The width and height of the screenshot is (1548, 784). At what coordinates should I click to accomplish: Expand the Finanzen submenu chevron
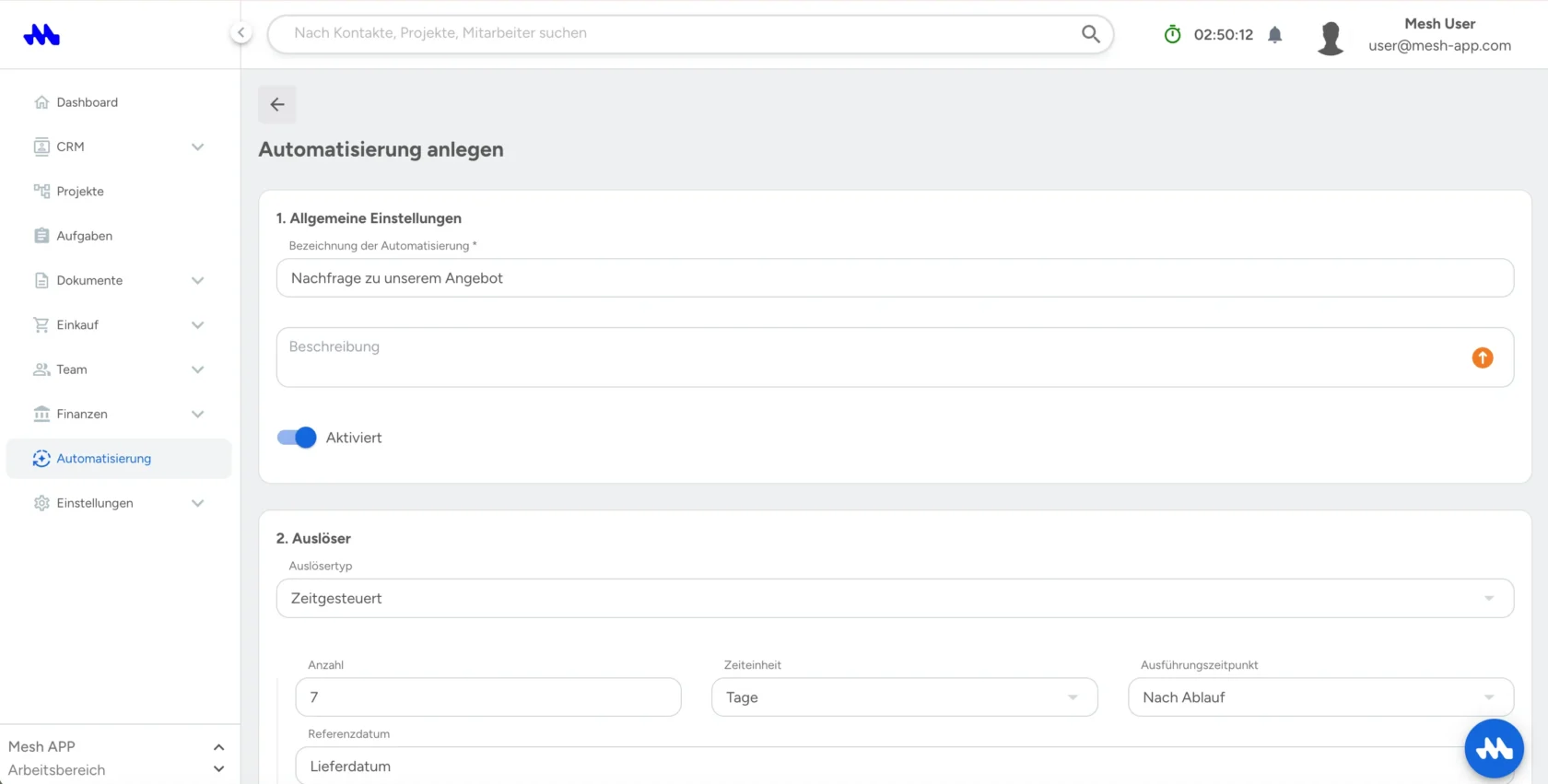pos(197,414)
